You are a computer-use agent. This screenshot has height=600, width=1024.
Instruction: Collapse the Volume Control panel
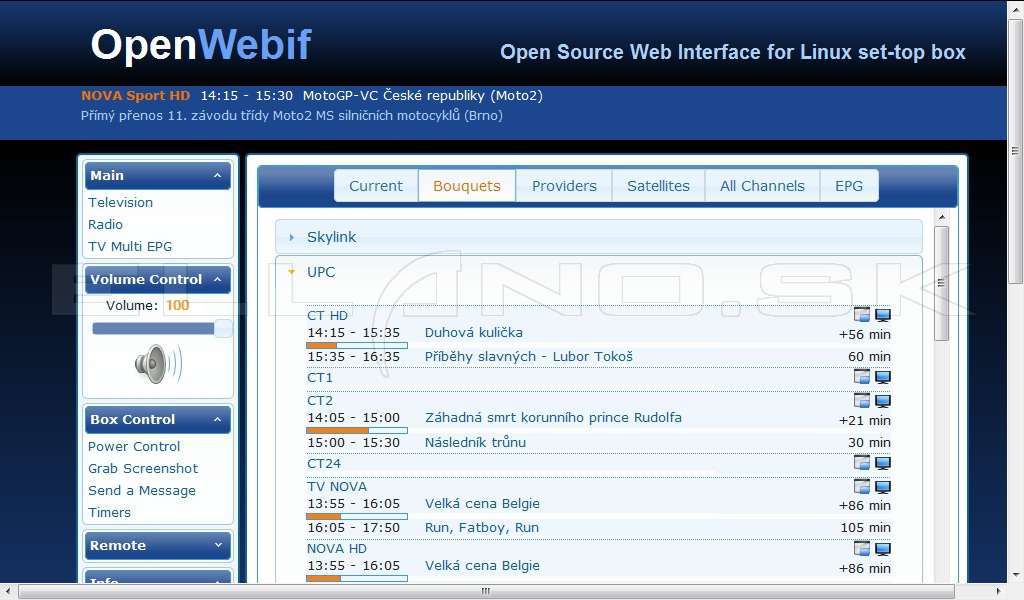click(217, 279)
